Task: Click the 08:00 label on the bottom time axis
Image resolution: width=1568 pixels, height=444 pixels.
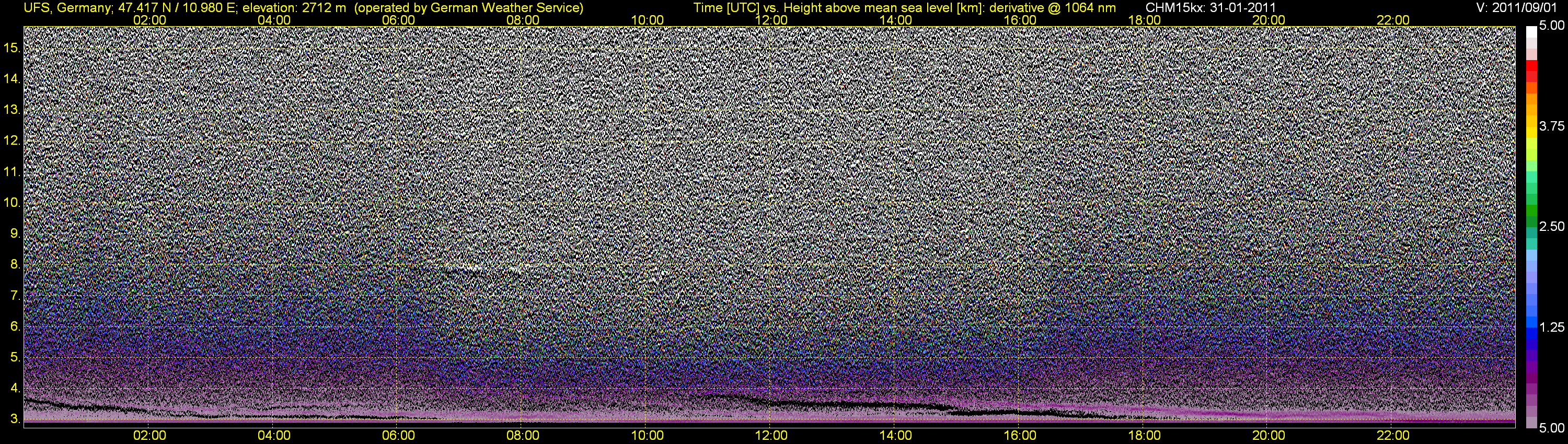Action: click(523, 436)
